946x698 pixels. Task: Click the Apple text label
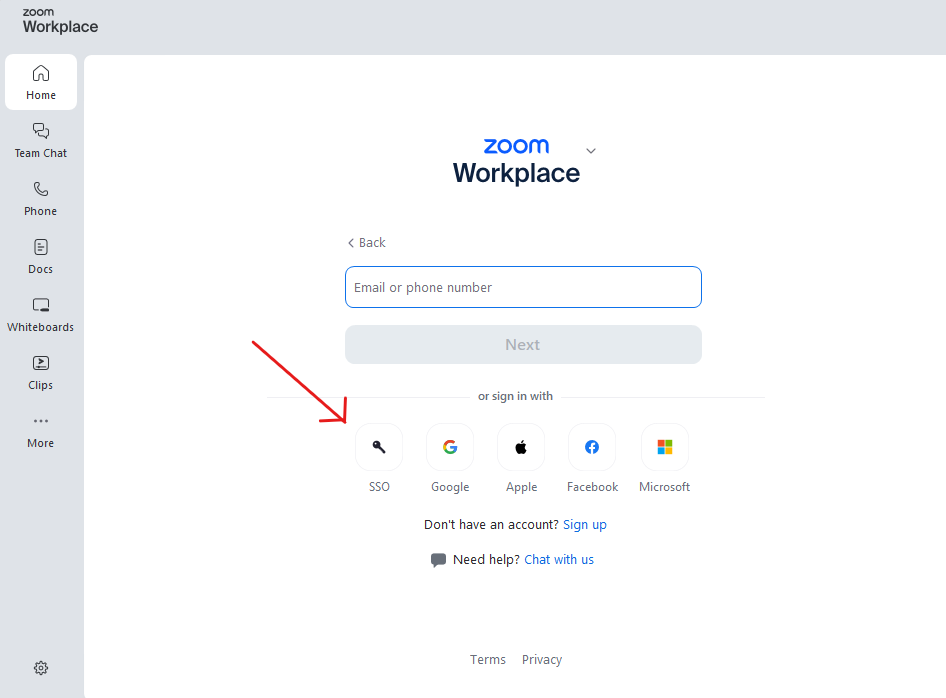click(x=521, y=487)
